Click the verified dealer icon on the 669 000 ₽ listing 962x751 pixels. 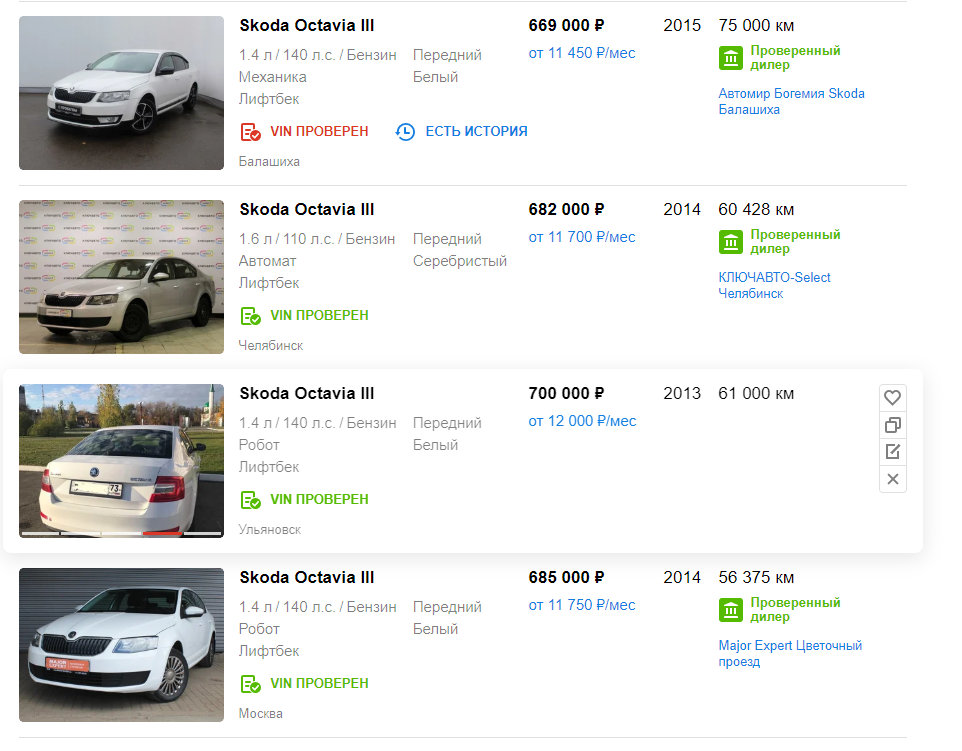[731, 58]
